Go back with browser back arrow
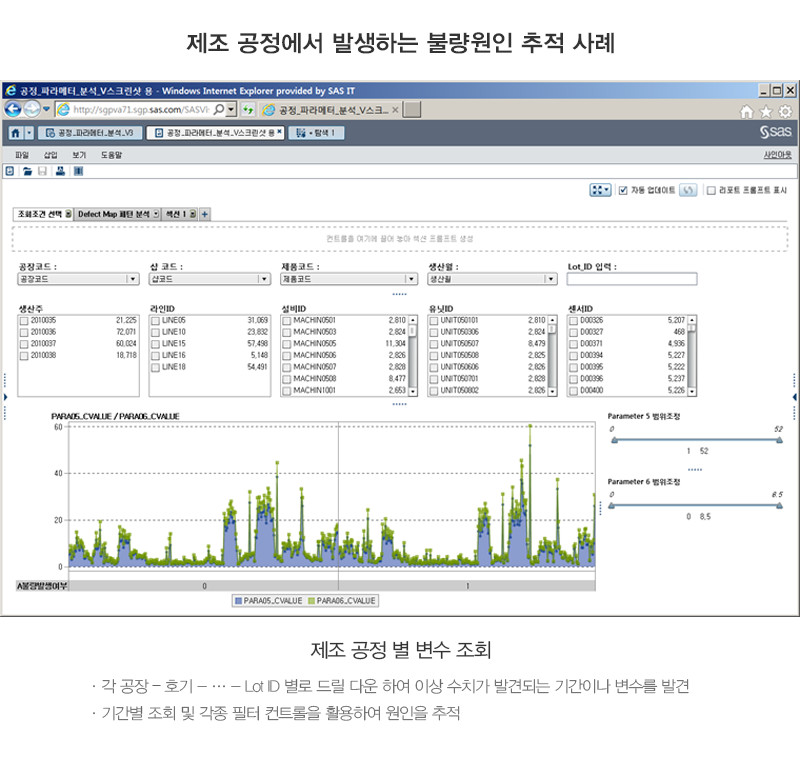Screen dimensions: 800x763 [x=14, y=109]
